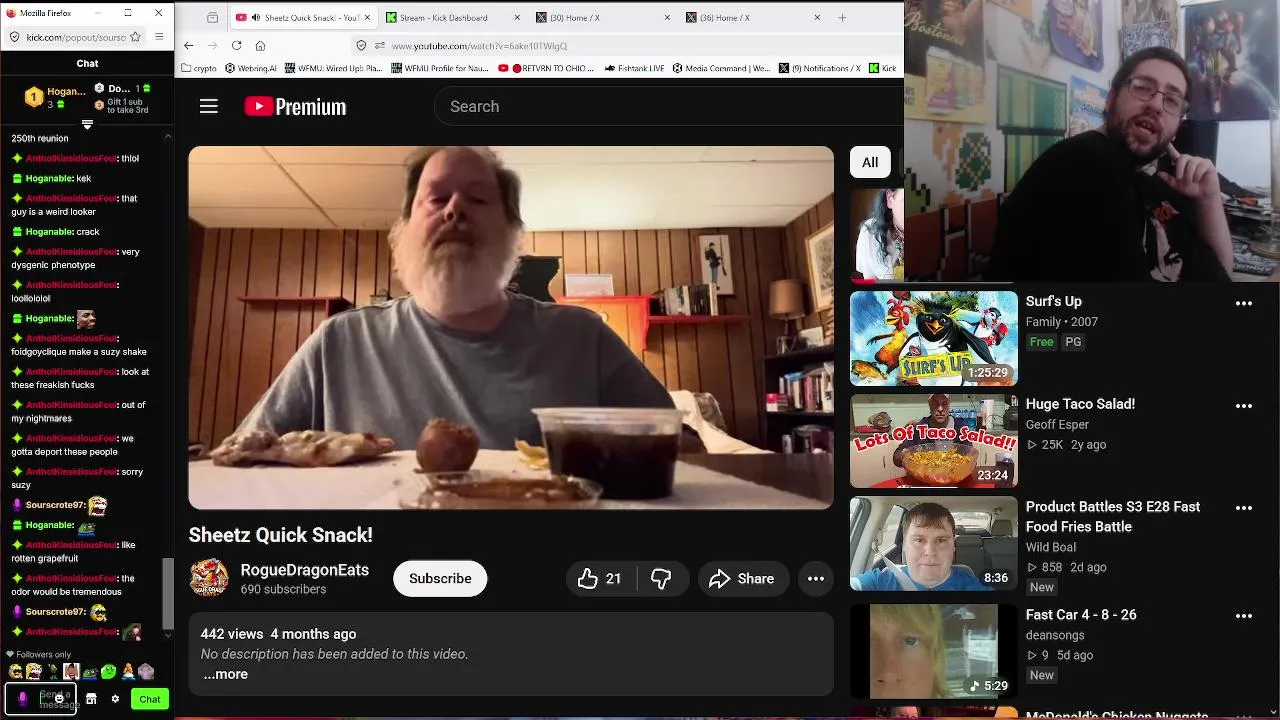Open the Kick chat shop icon
The image size is (1280, 720).
(x=91, y=699)
